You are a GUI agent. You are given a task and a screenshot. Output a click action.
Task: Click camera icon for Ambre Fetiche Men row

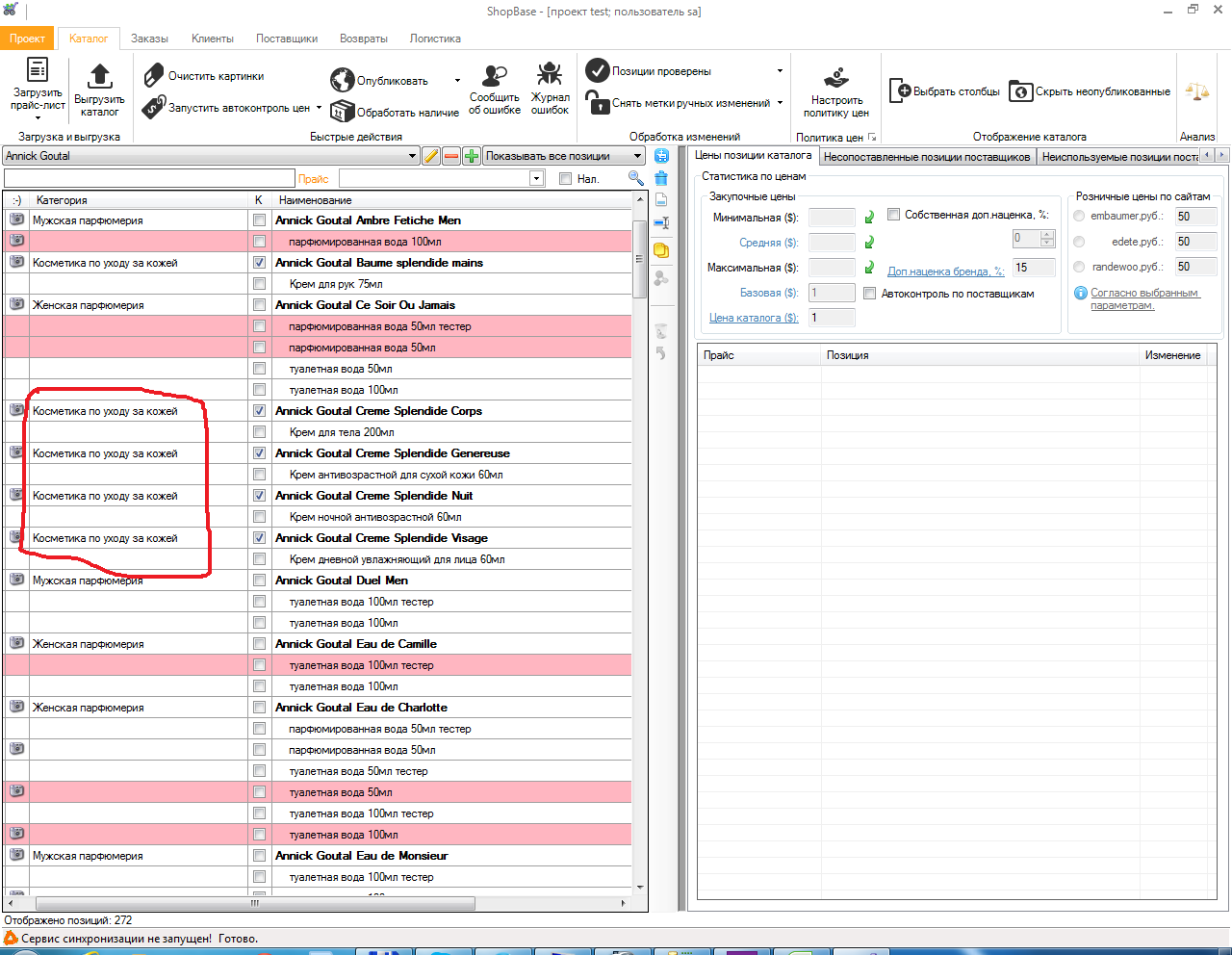pyautogui.click(x=16, y=219)
